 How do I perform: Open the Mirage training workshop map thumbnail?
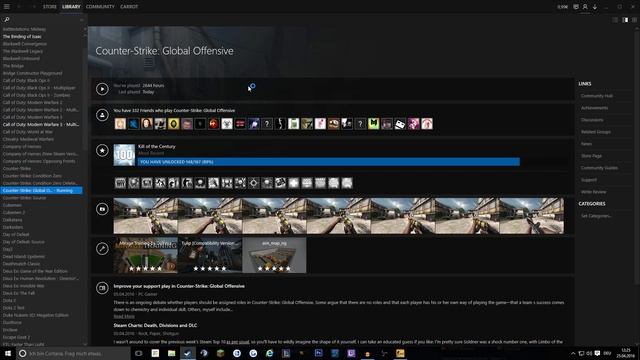[x=146, y=256]
